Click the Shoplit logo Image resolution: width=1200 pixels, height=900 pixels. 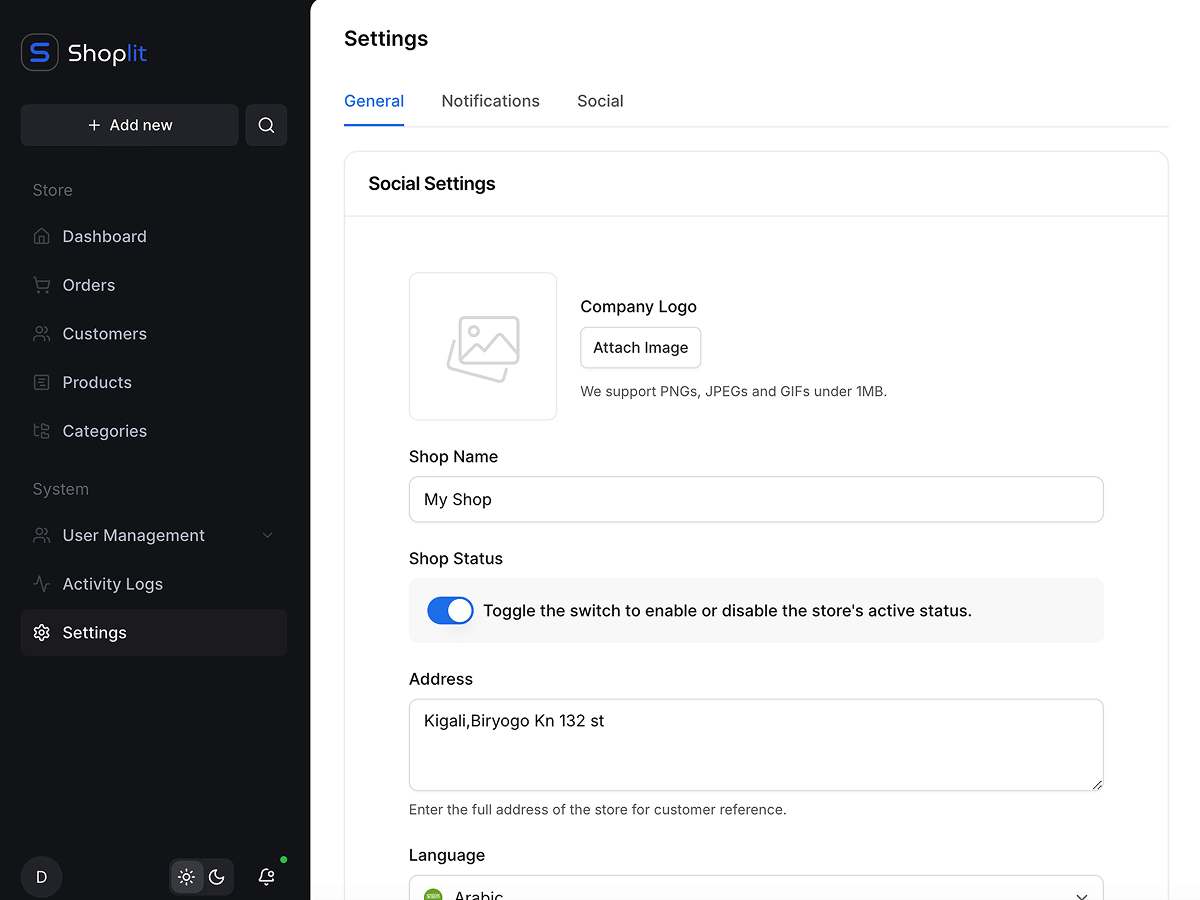point(83,53)
